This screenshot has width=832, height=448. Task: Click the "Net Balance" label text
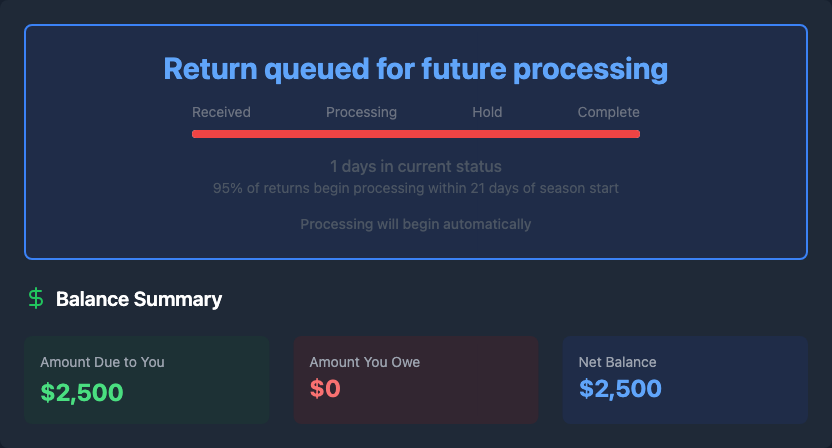click(618, 362)
